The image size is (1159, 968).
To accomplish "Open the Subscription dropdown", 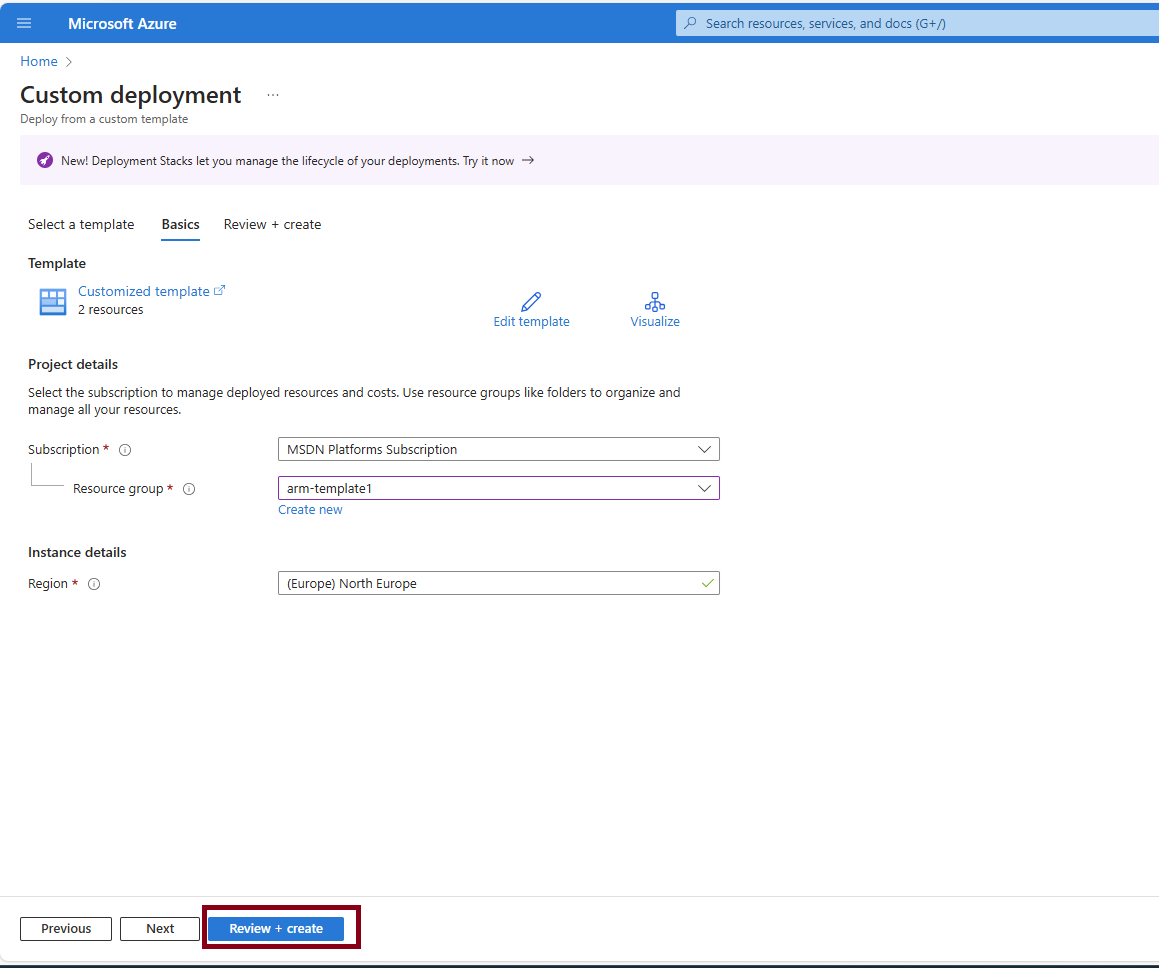I will coord(499,449).
